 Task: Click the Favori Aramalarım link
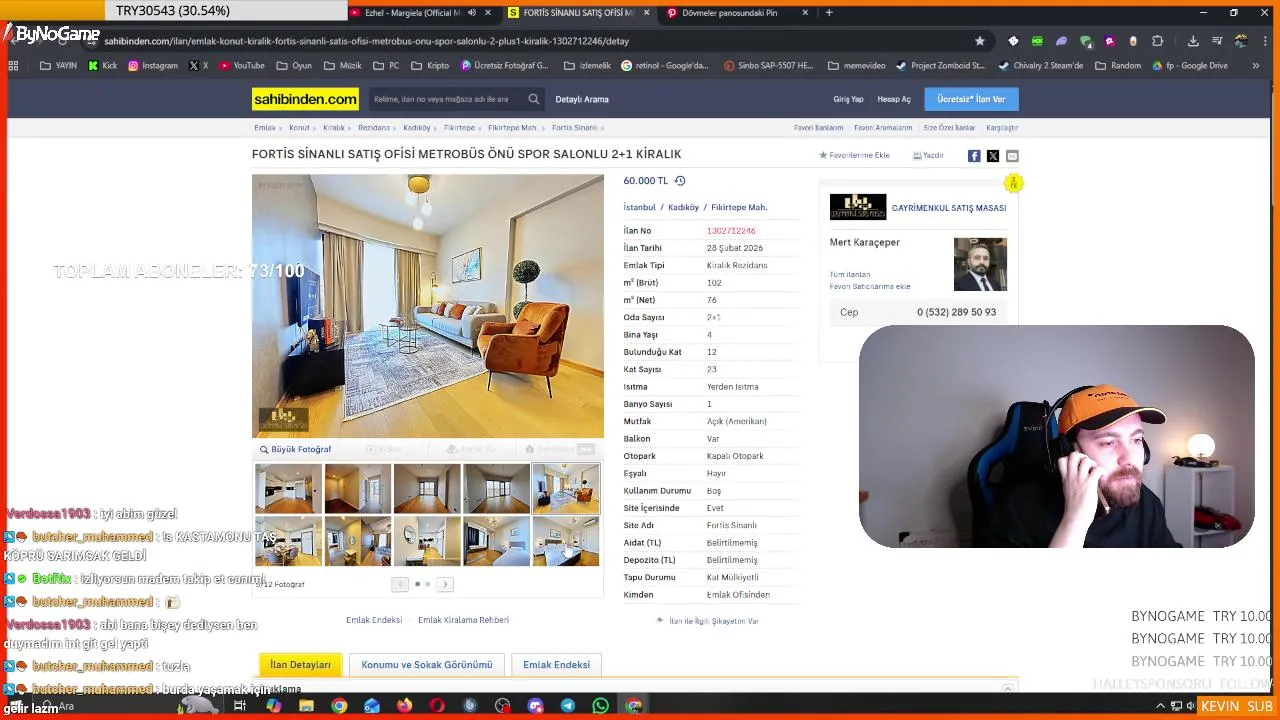pos(883,128)
